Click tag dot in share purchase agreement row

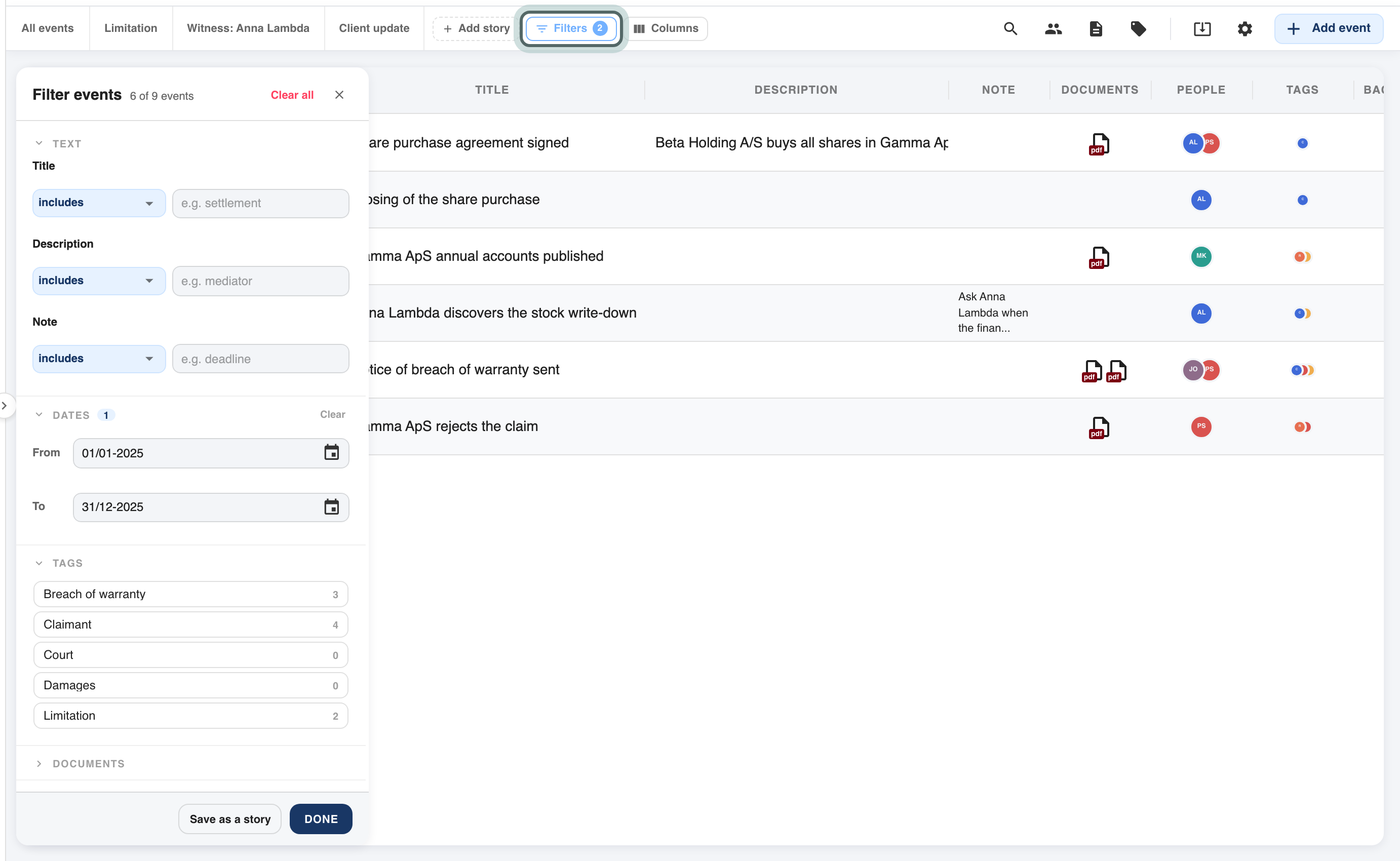(x=1302, y=143)
